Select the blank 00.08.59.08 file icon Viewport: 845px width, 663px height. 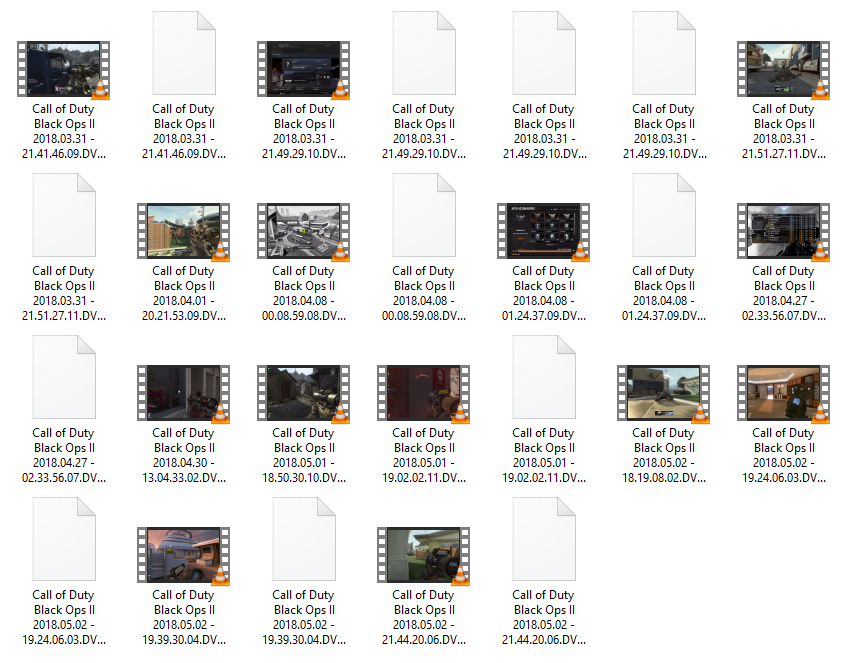[424, 215]
